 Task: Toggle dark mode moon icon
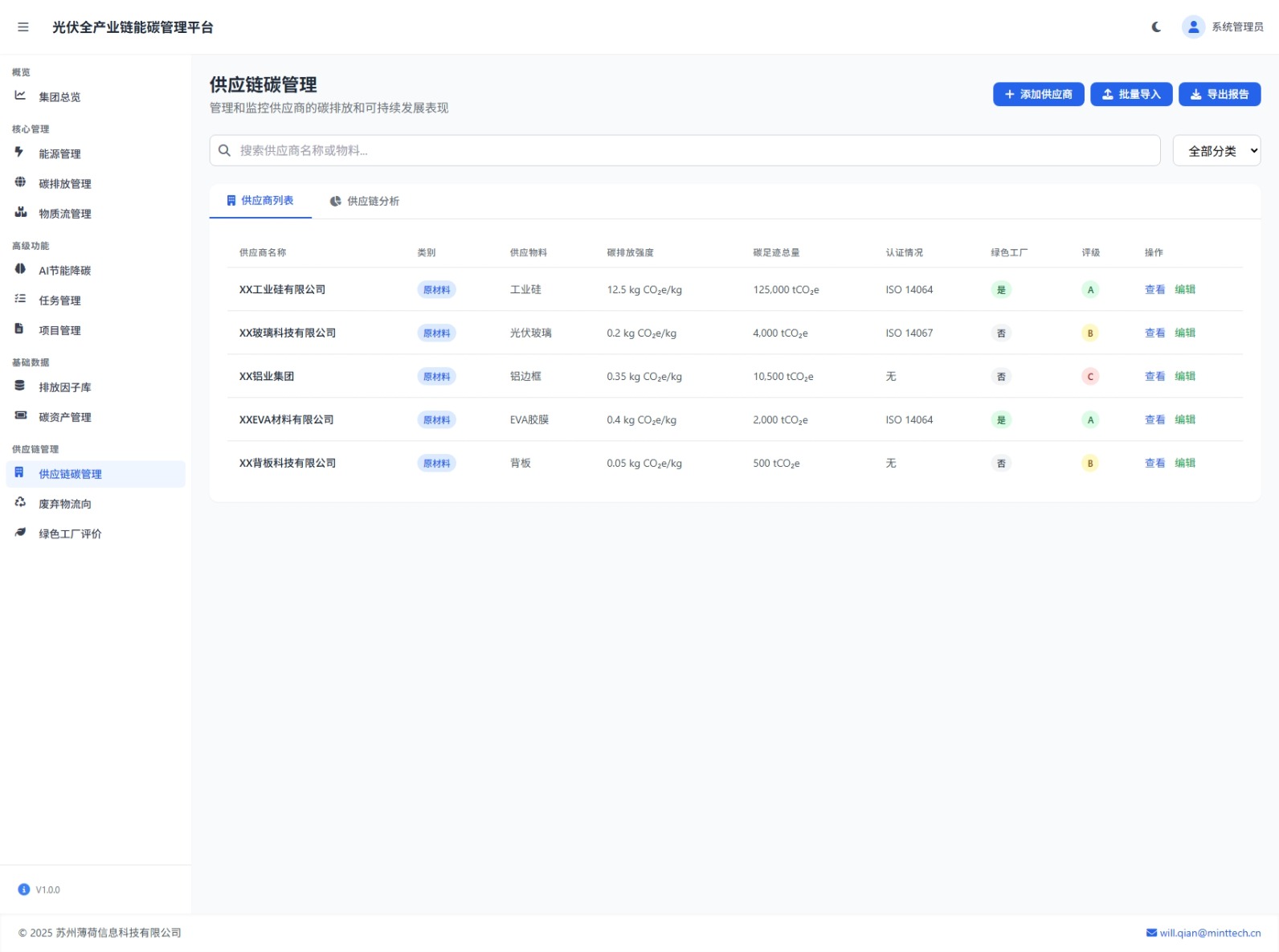click(1156, 27)
